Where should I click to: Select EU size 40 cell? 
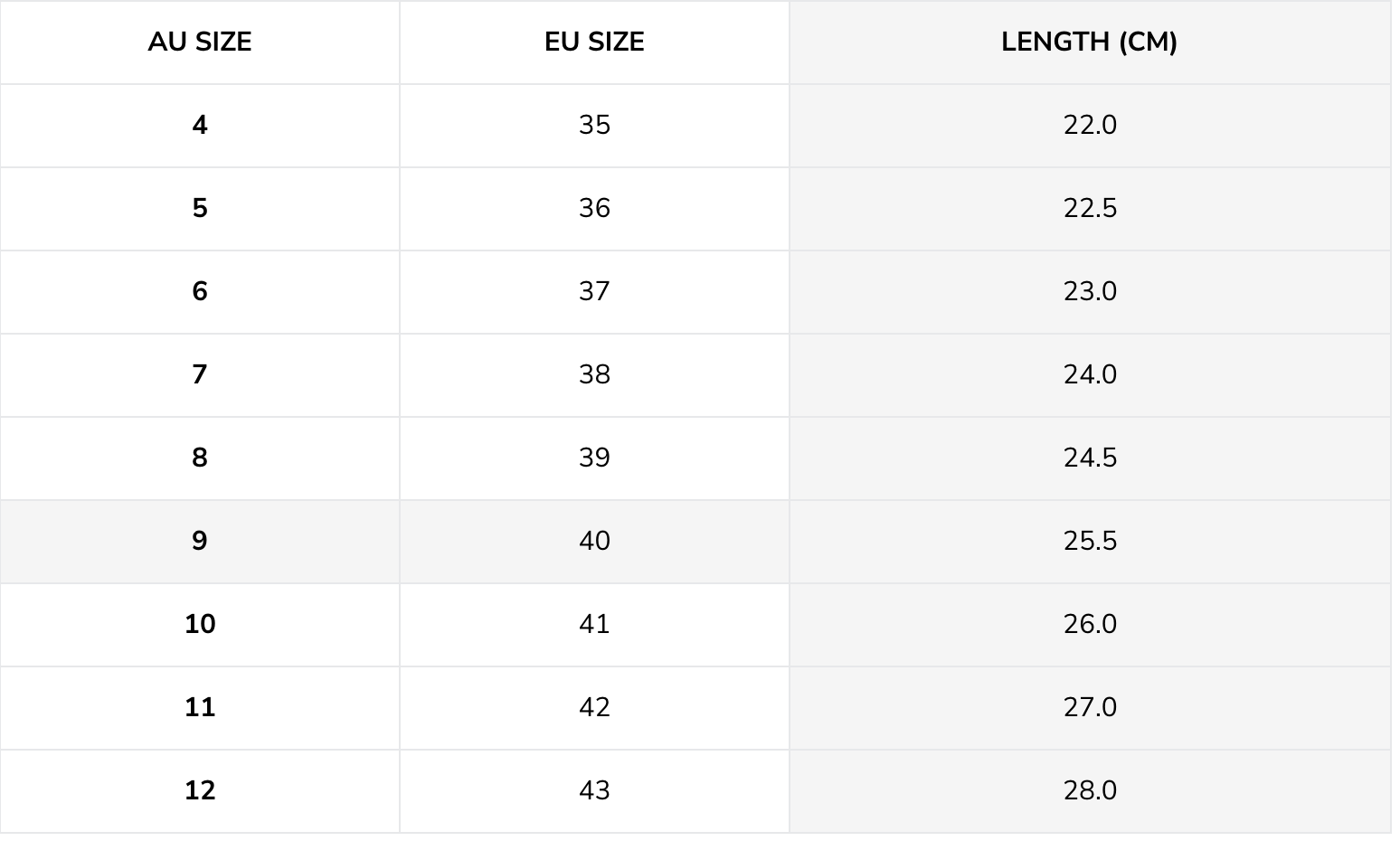point(594,541)
